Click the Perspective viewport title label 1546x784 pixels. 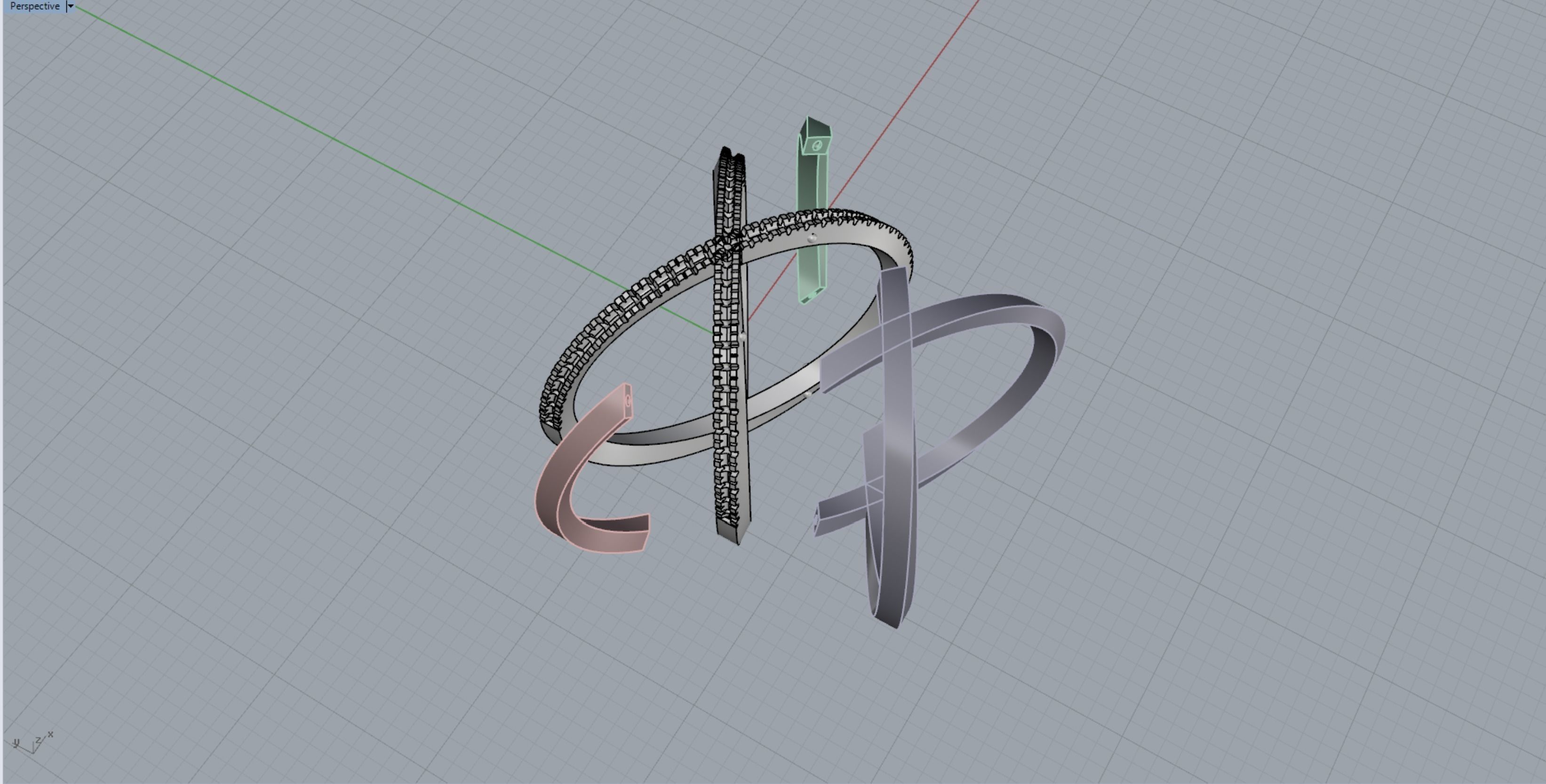point(35,6)
